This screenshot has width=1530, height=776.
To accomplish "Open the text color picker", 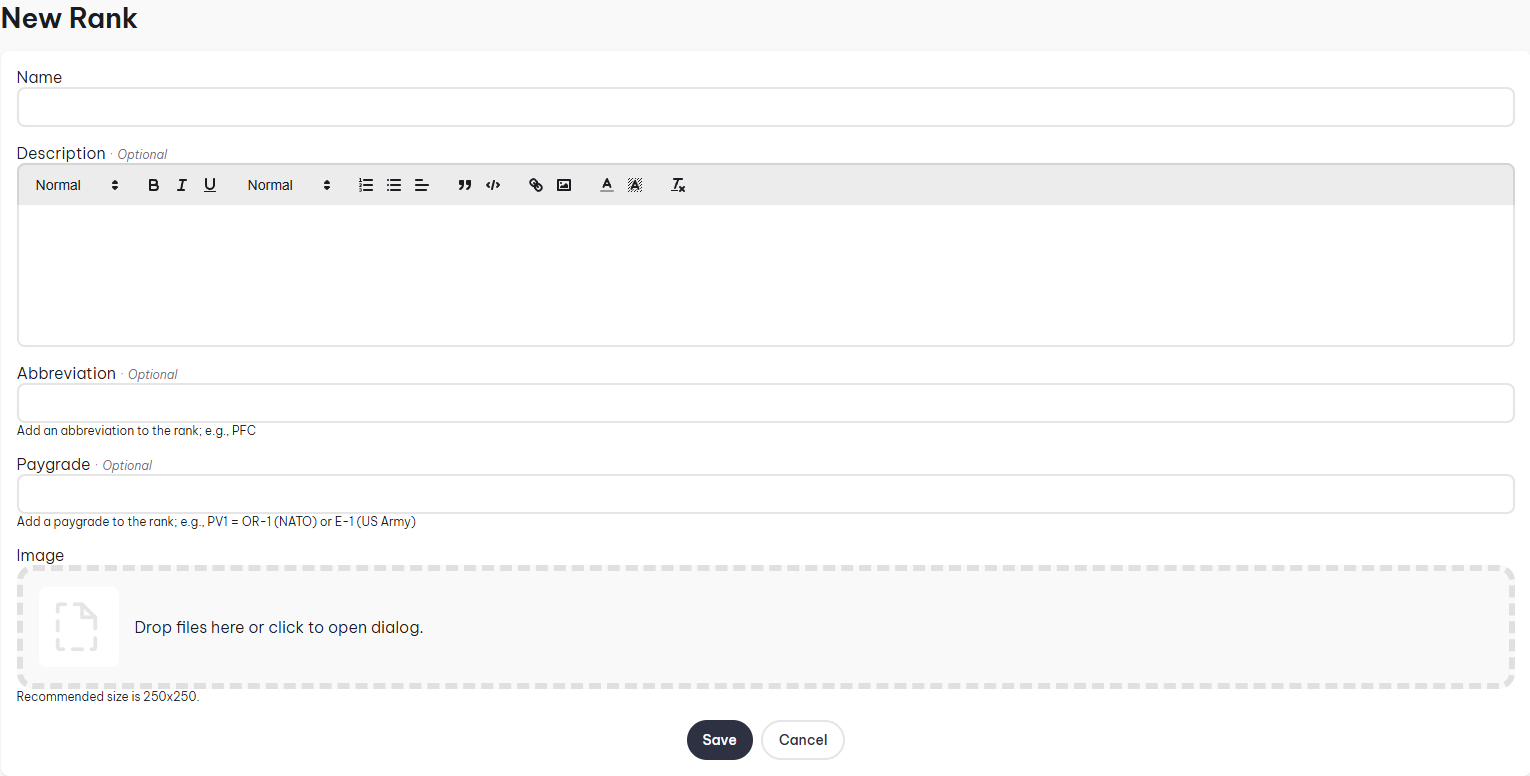I will (x=606, y=185).
